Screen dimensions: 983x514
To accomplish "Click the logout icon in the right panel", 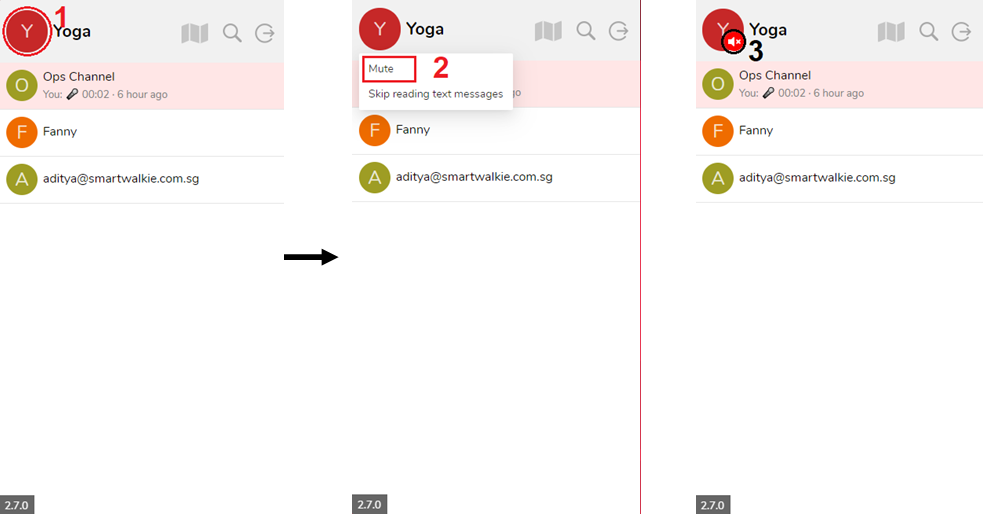I will coord(961,31).
